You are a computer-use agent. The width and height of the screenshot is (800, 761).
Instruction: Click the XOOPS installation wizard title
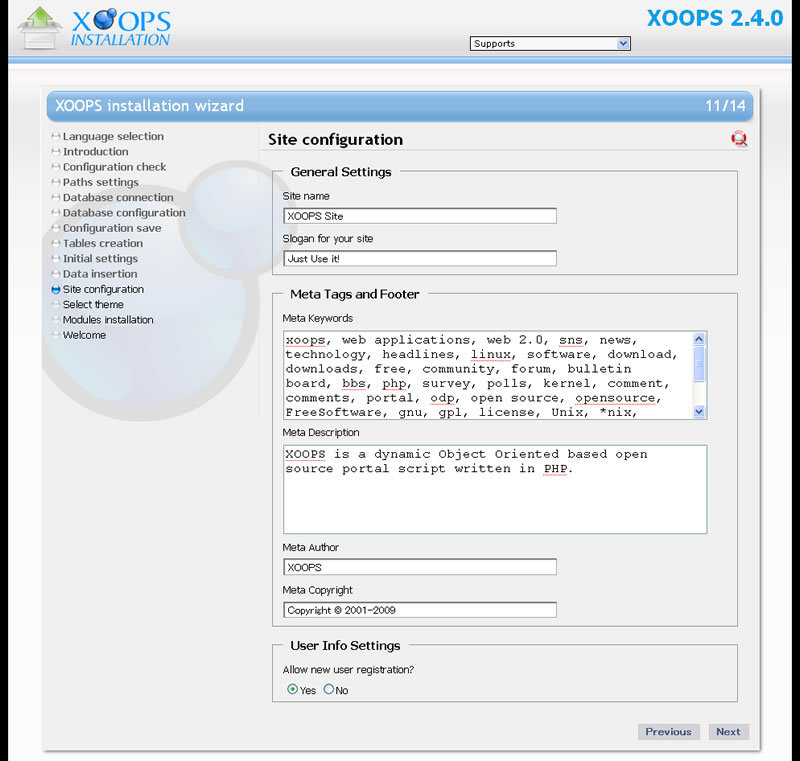149,106
